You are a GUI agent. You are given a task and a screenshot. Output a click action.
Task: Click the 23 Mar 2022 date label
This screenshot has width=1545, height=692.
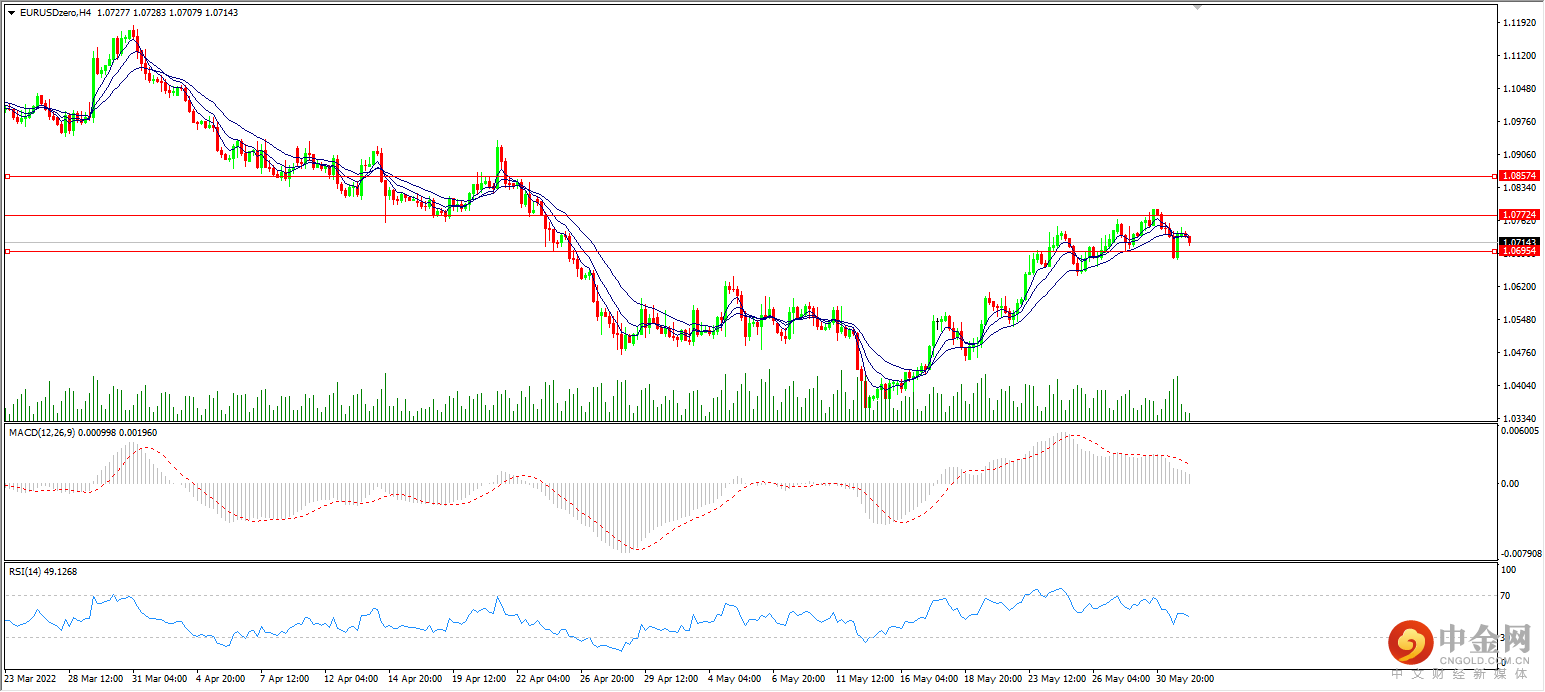29,678
